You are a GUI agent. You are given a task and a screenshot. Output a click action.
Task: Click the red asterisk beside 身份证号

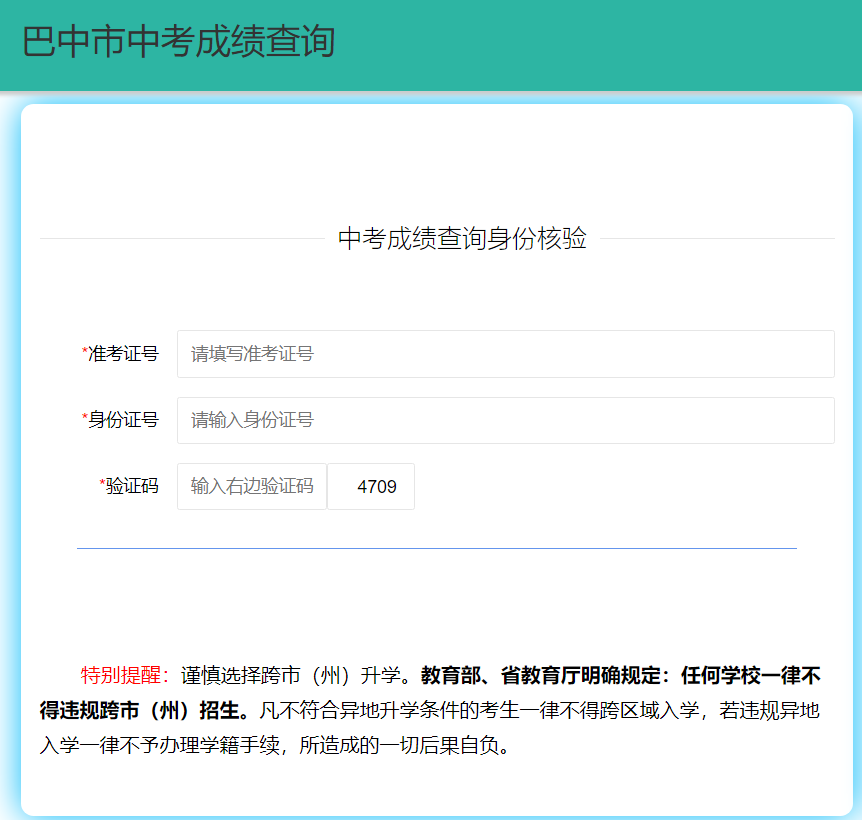coord(85,419)
